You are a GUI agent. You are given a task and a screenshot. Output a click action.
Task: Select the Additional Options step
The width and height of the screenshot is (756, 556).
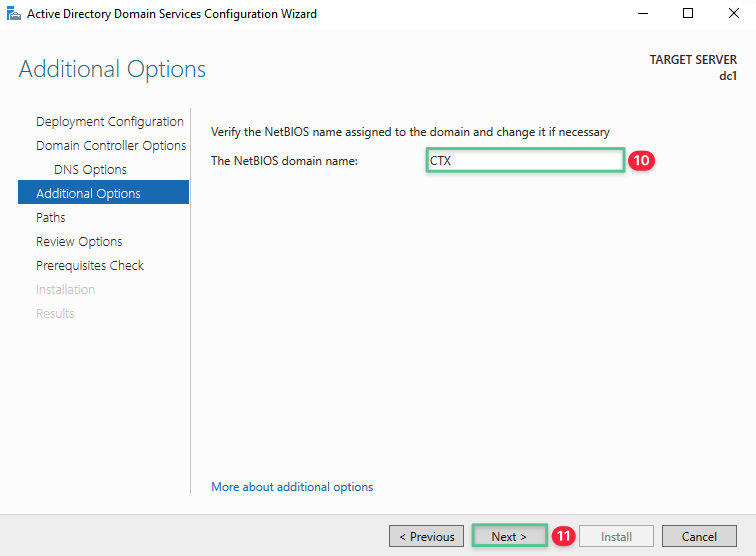88,194
